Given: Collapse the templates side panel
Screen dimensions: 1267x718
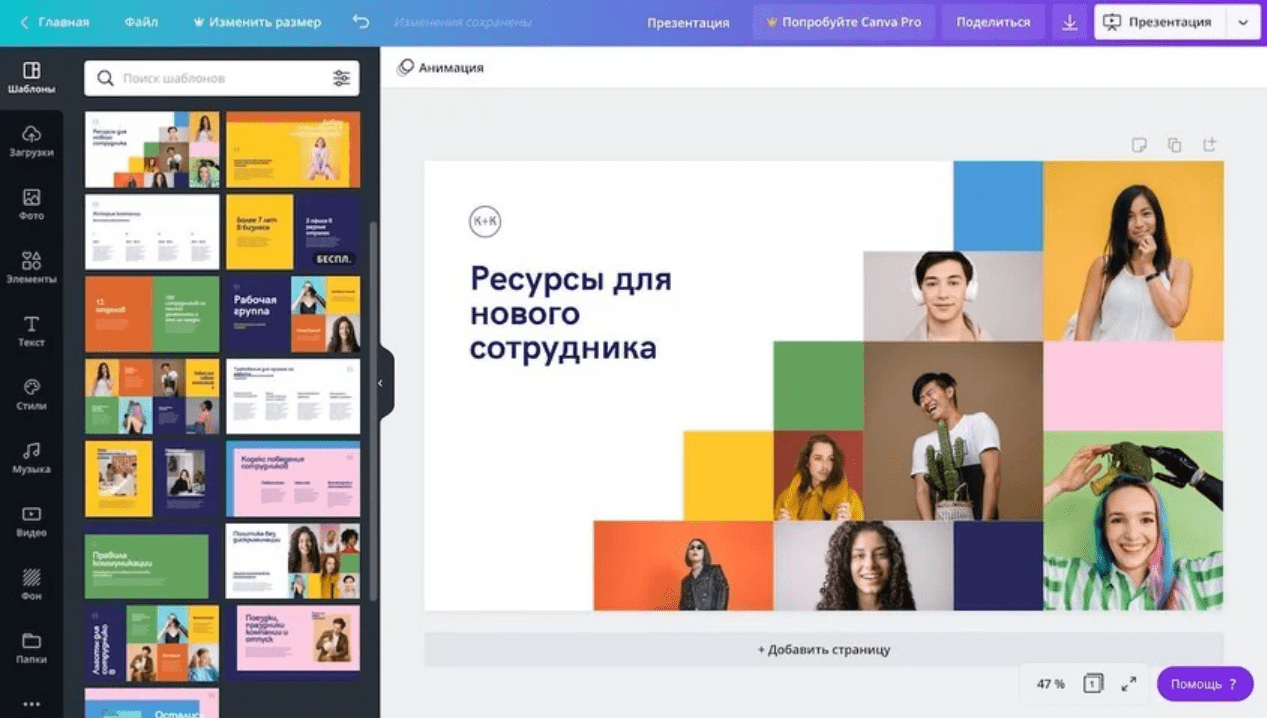Looking at the screenshot, I should coord(380,383).
